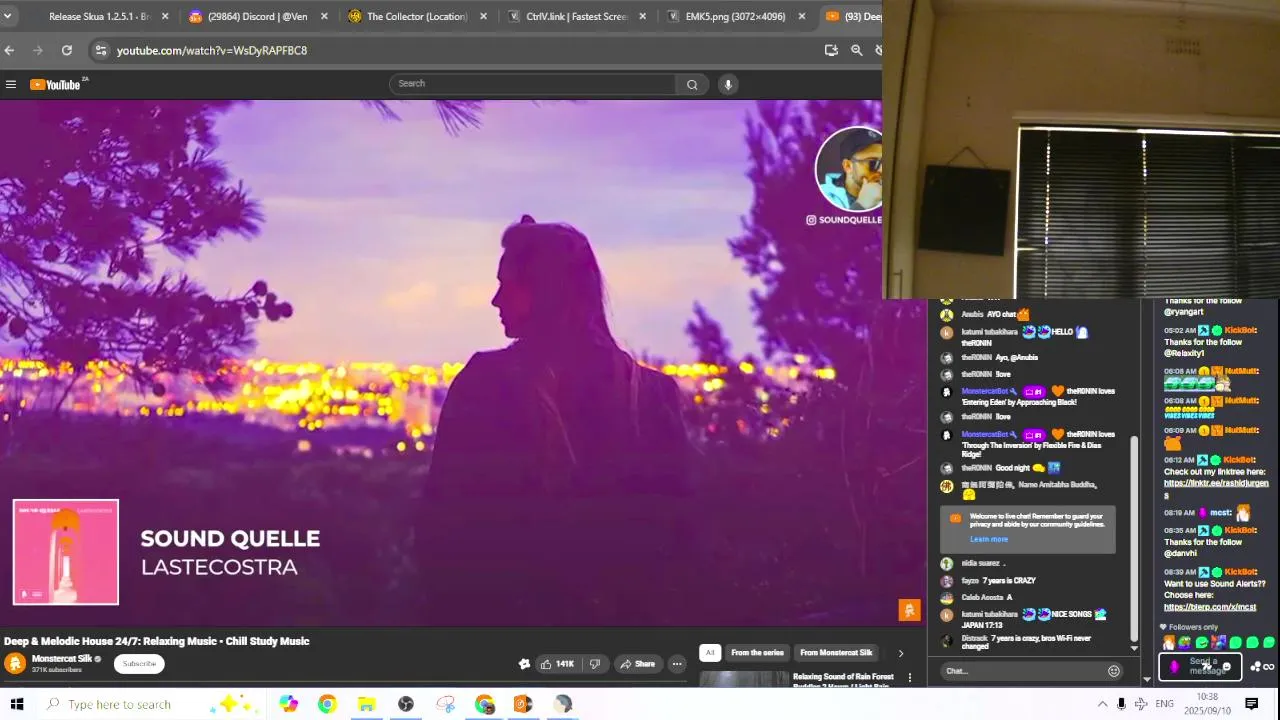Switch to the CtrlV.link tab
This screenshot has width=1280, height=720.
point(575,16)
